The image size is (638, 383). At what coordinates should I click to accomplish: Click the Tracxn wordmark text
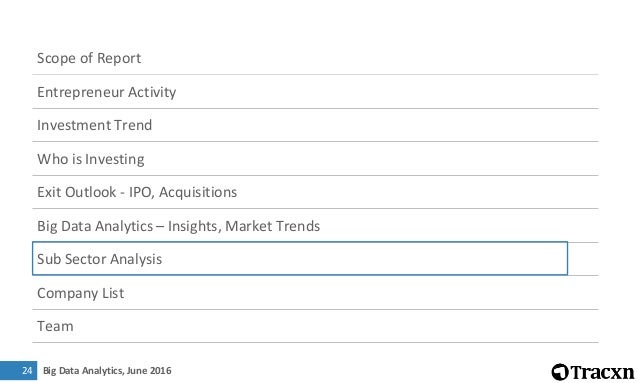[x=602, y=372]
